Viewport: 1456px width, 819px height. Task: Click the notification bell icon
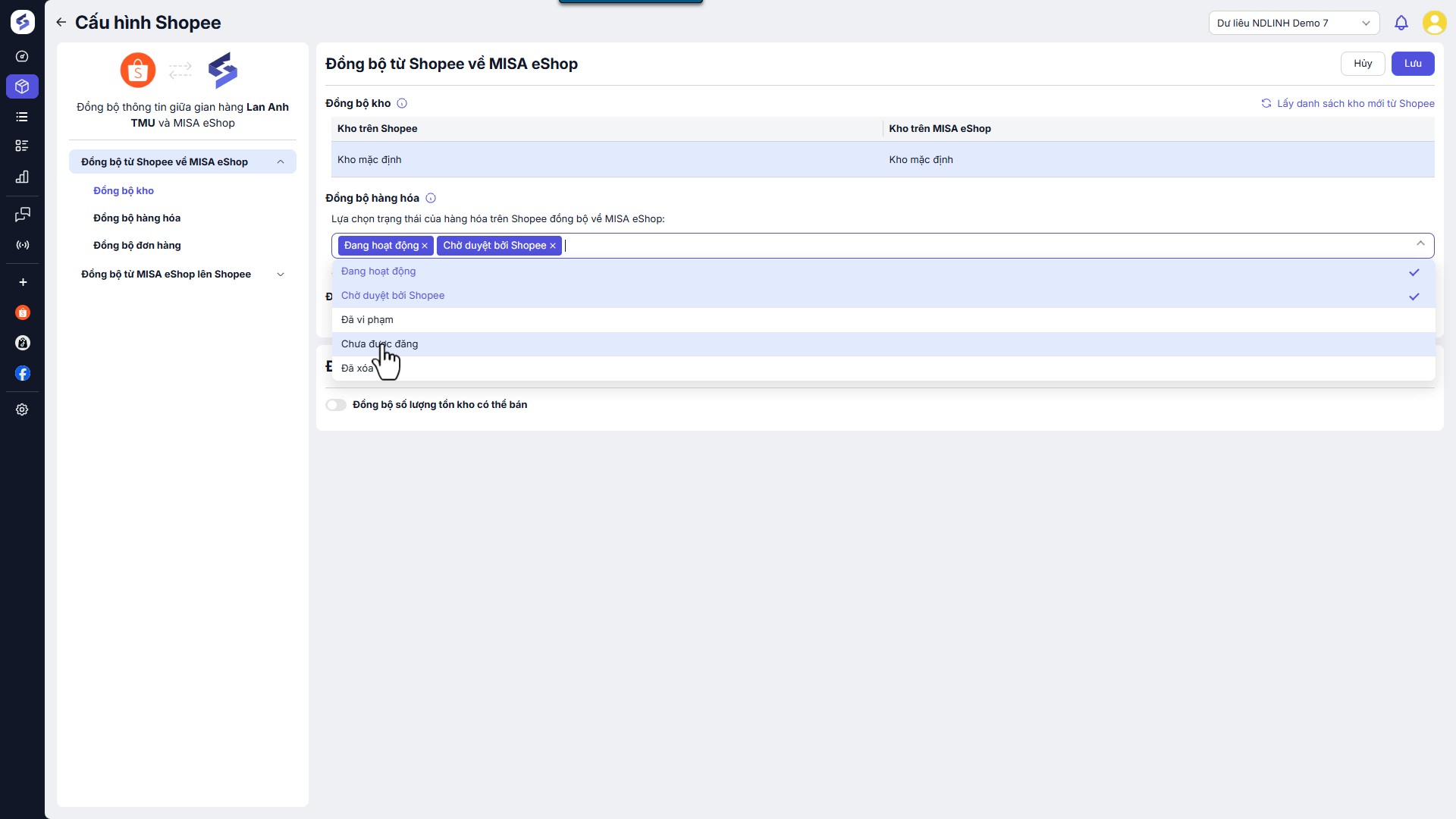(x=1401, y=23)
